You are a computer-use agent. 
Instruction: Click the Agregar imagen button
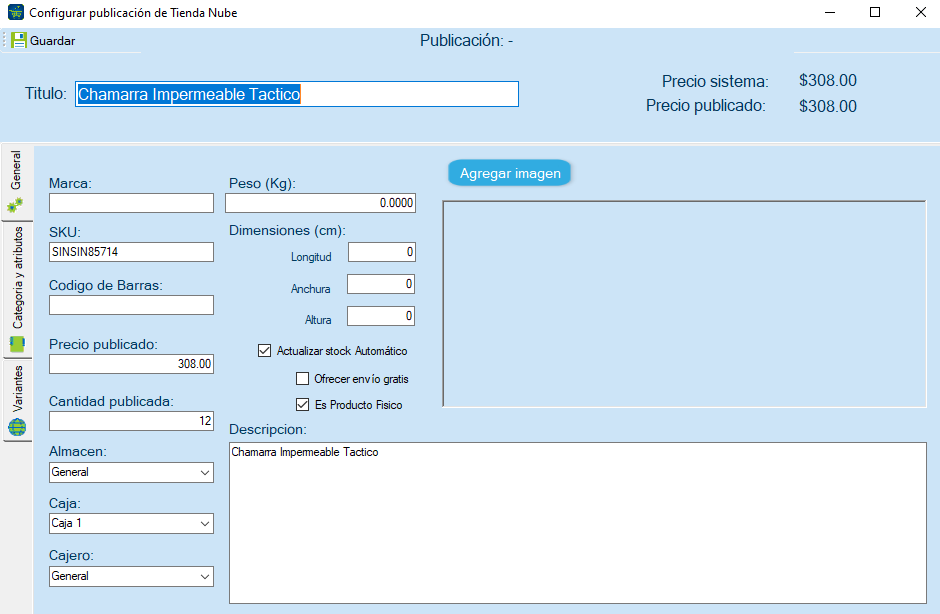coord(510,173)
